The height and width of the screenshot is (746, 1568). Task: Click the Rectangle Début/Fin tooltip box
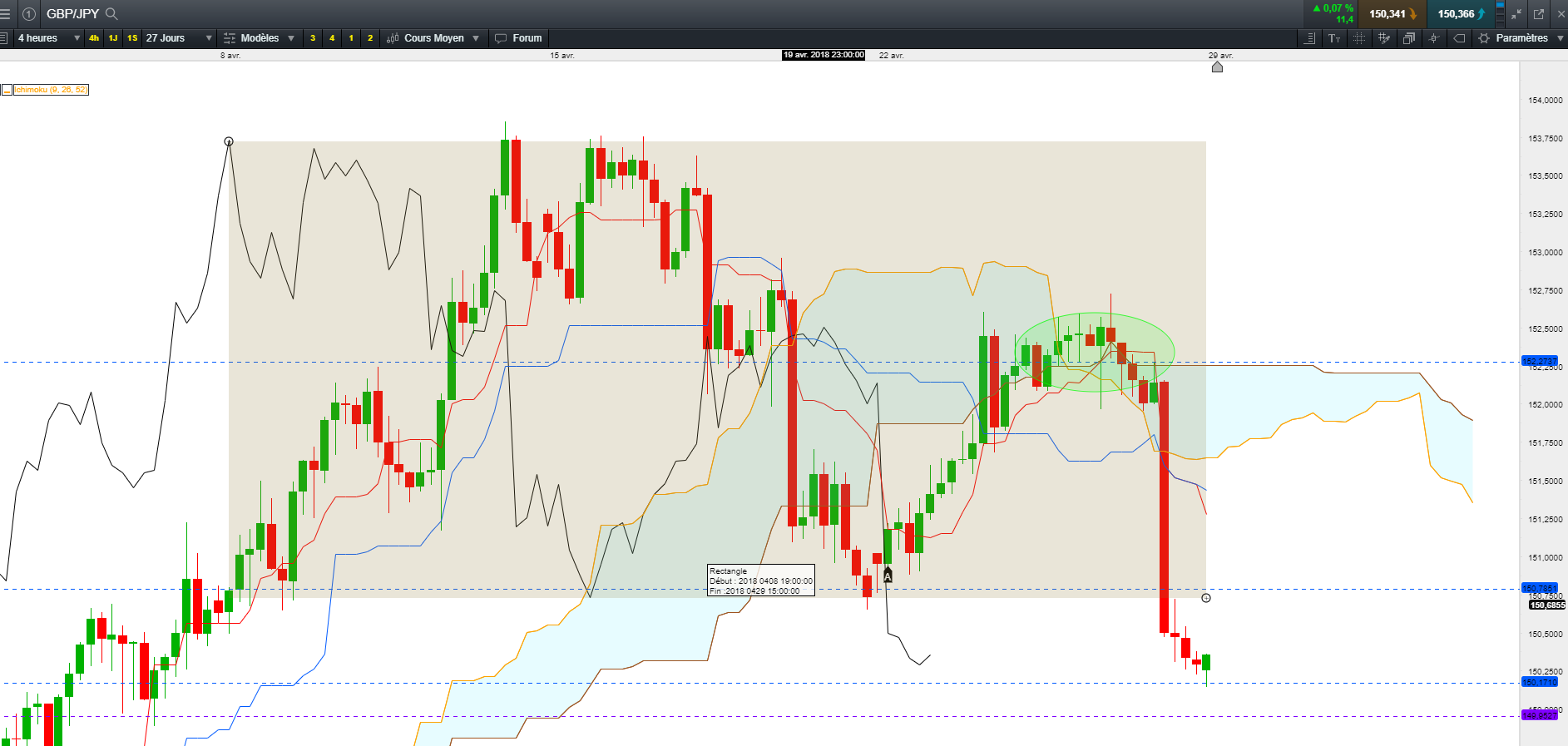[761, 580]
